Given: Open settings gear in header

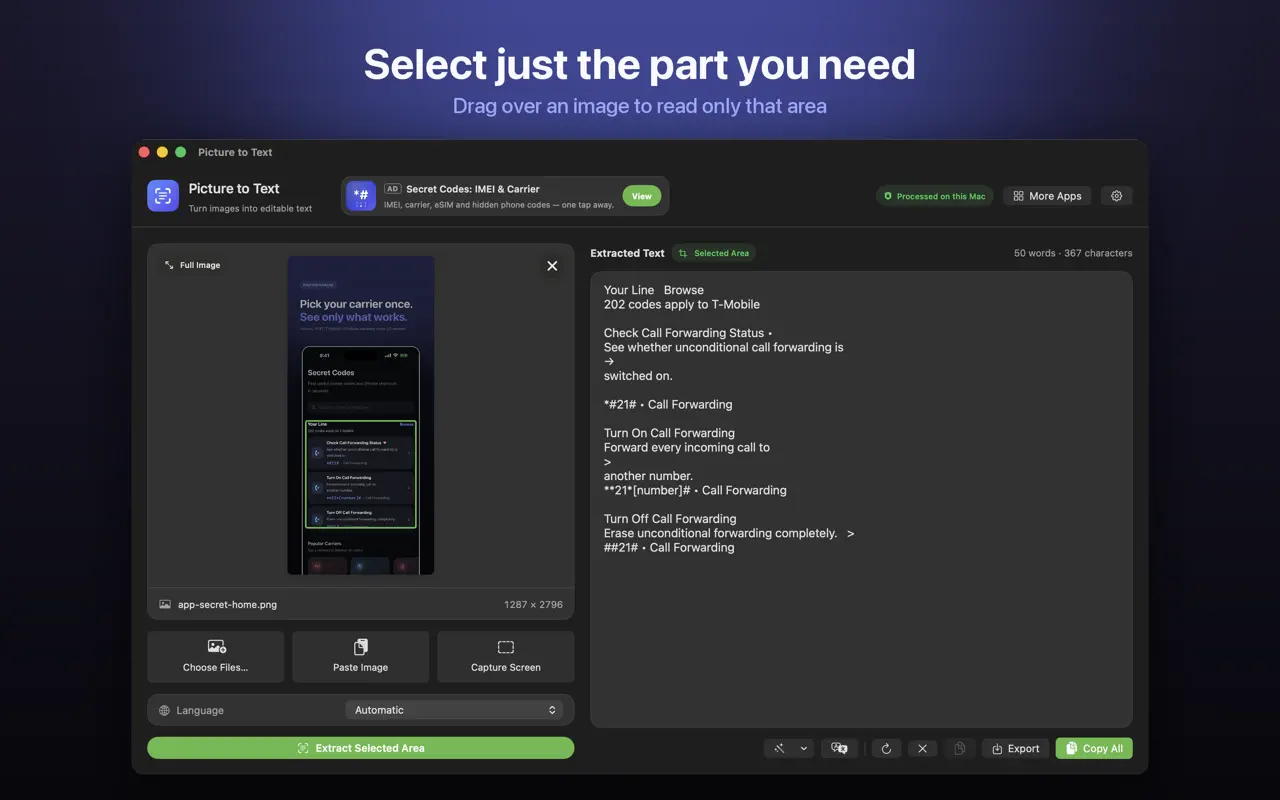Looking at the screenshot, I should [1117, 196].
